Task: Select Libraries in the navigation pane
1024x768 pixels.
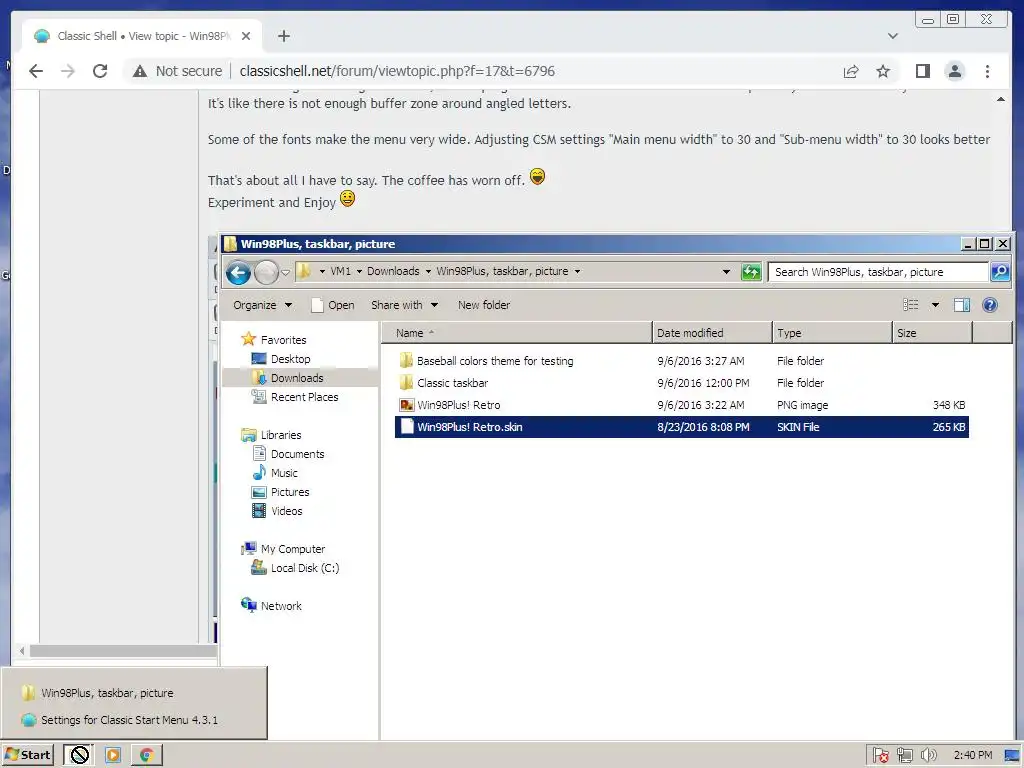Action: tap(281, 435)
